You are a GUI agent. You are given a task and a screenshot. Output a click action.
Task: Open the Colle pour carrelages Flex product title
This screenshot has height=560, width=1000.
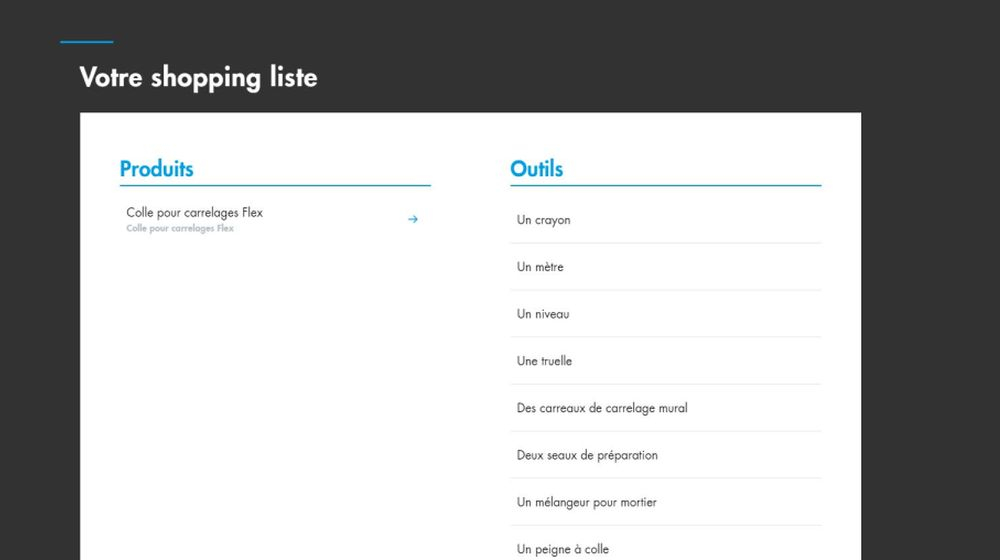click(x=195, y=213)
